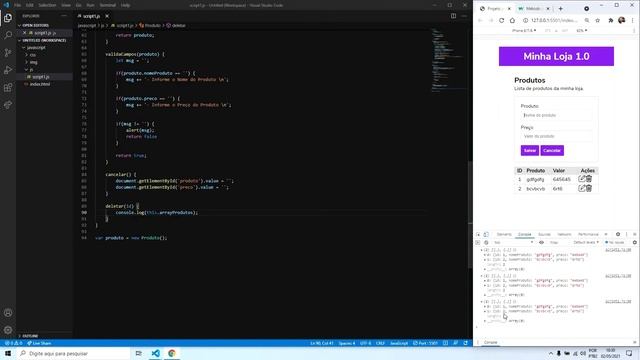This screenshot has height=360, width=640.
Task: Open the Terminal menu
Action: (x=108, y=5)
